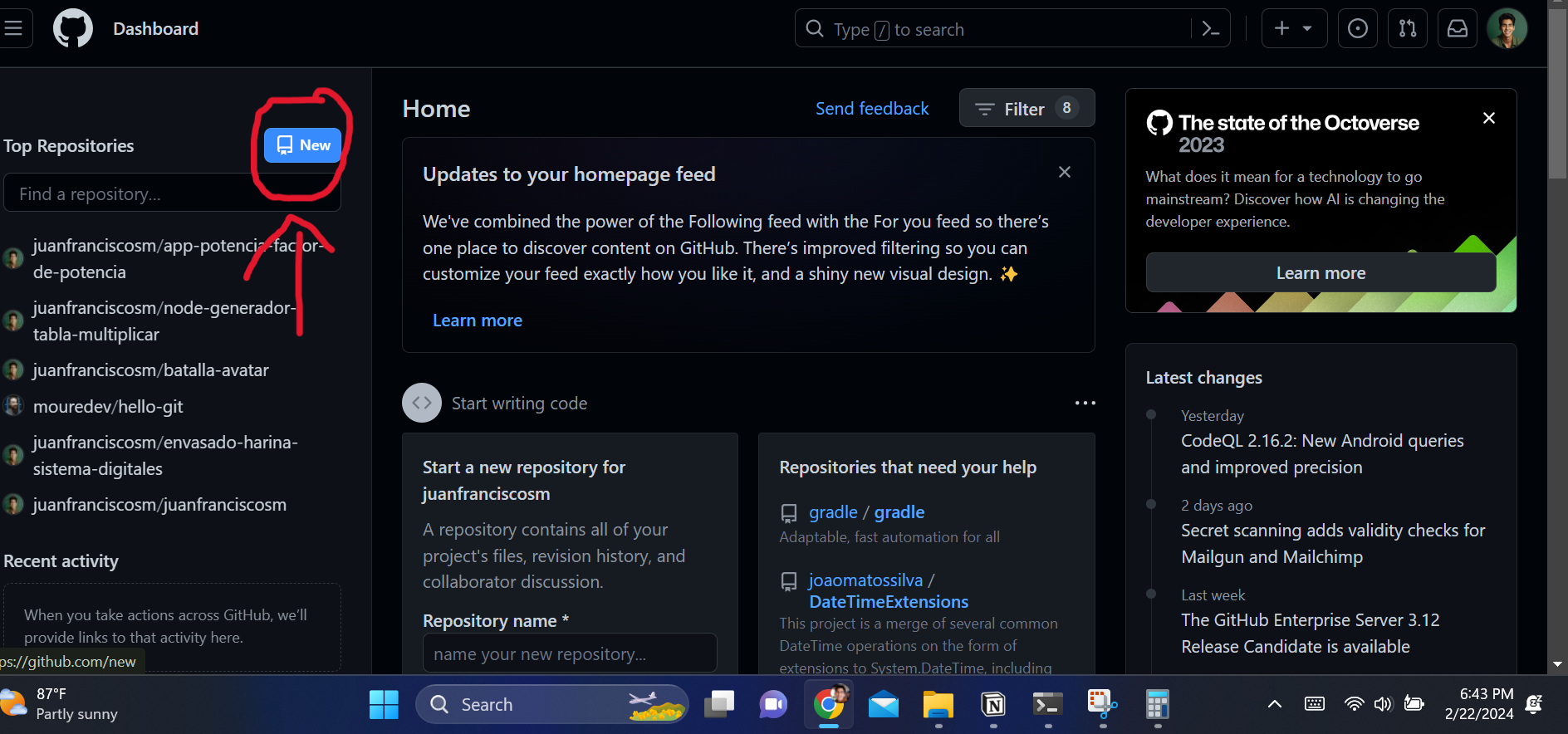Open Calculator on taskbar

click(1157, 705)
